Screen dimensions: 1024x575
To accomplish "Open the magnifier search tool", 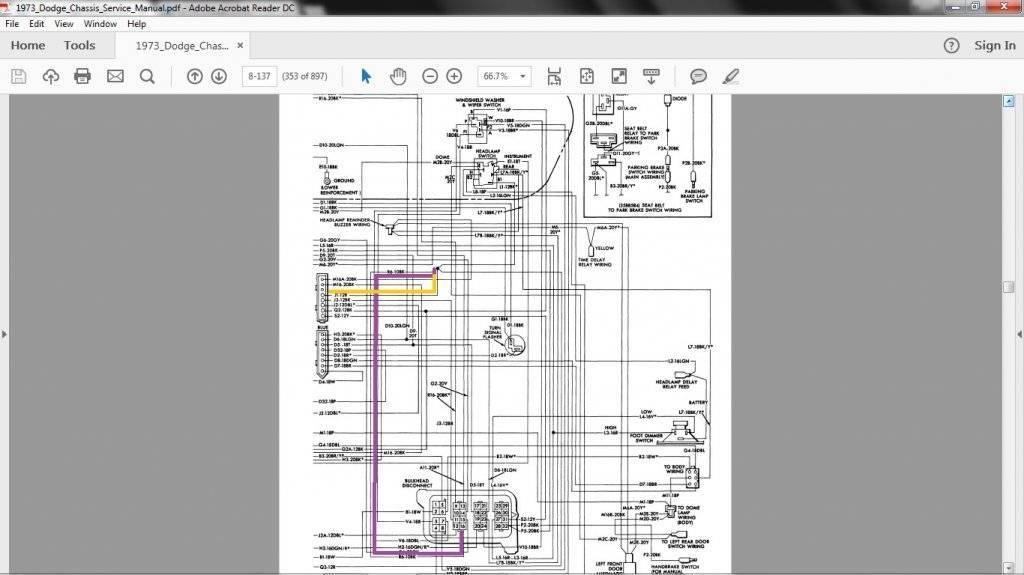I will 147,76.
